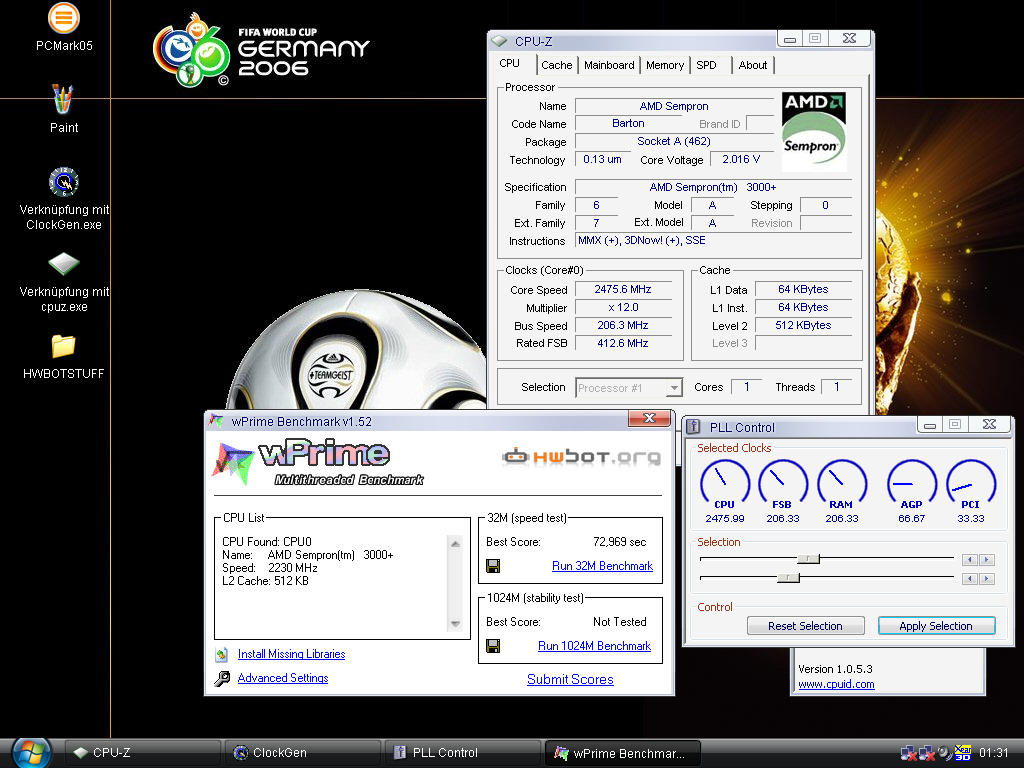
Task: Click the 01:31 taskbar clock
Action: 993,753
